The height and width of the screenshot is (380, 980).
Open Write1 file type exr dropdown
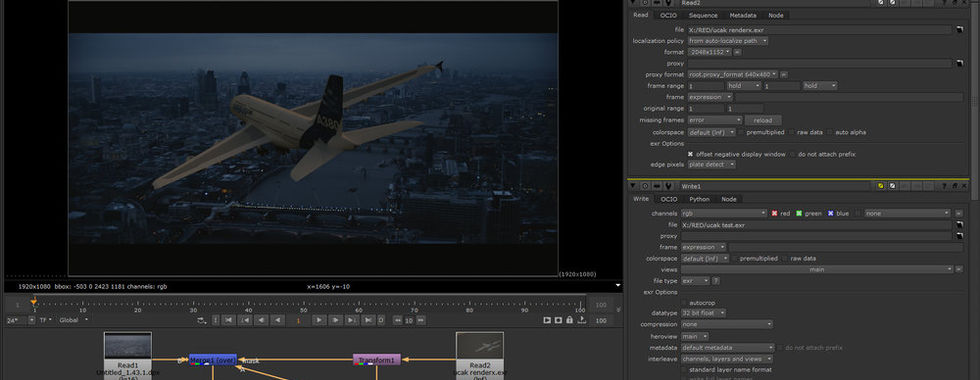click(x=695, y=281)
